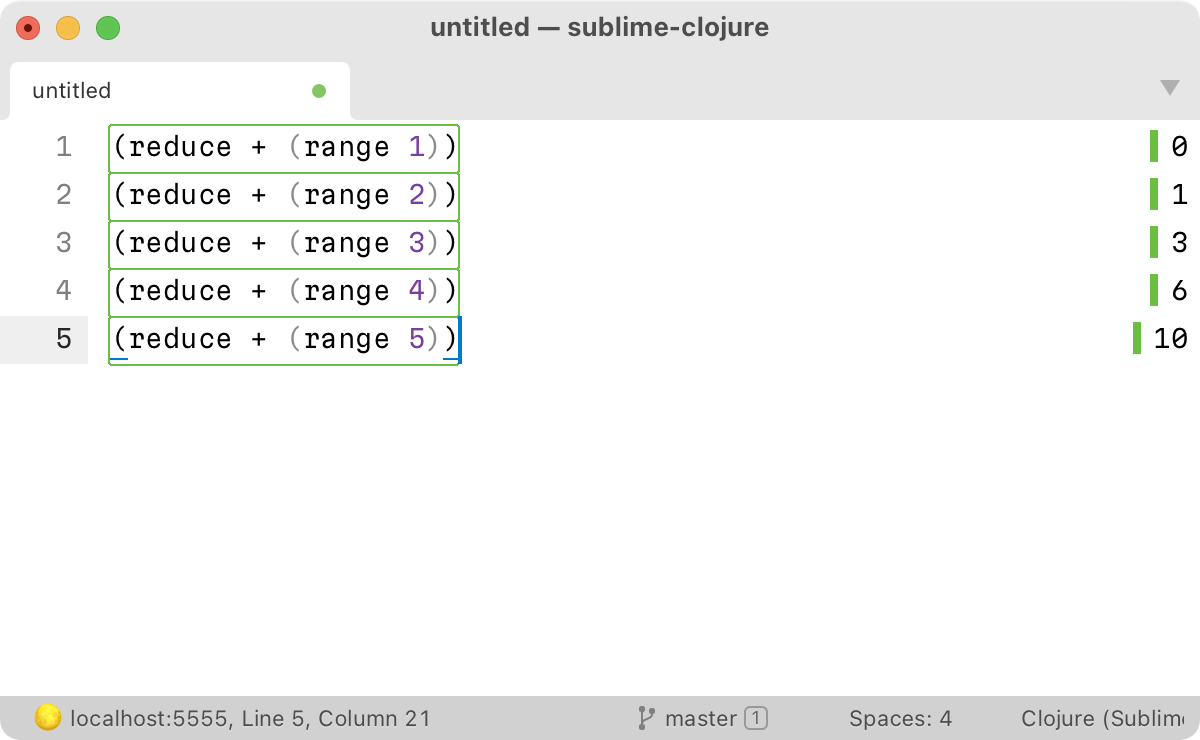
Task: Click the green zoom window button
Action: point(108,28)
